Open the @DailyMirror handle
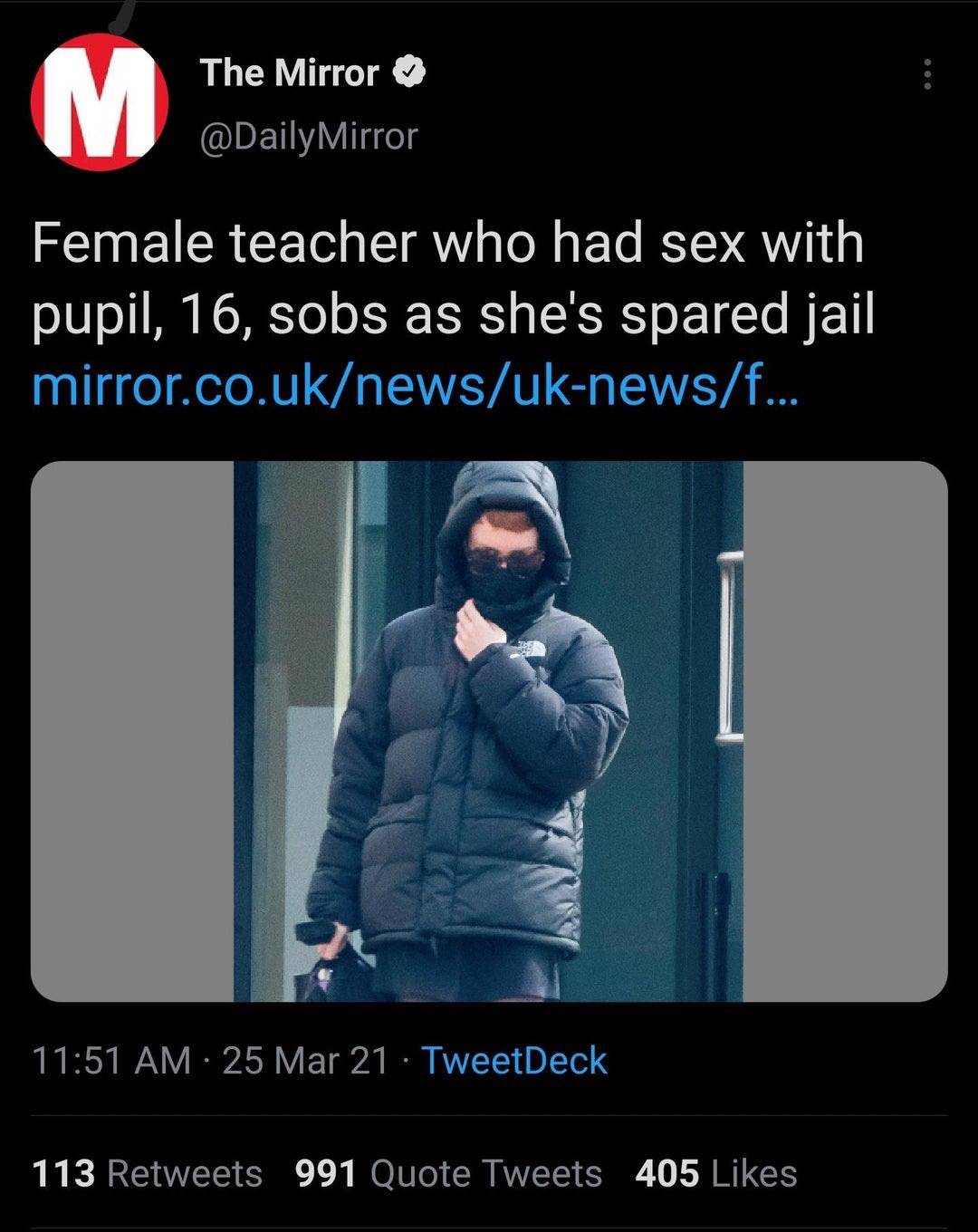 pyautogui.click(x=308, y=137)
